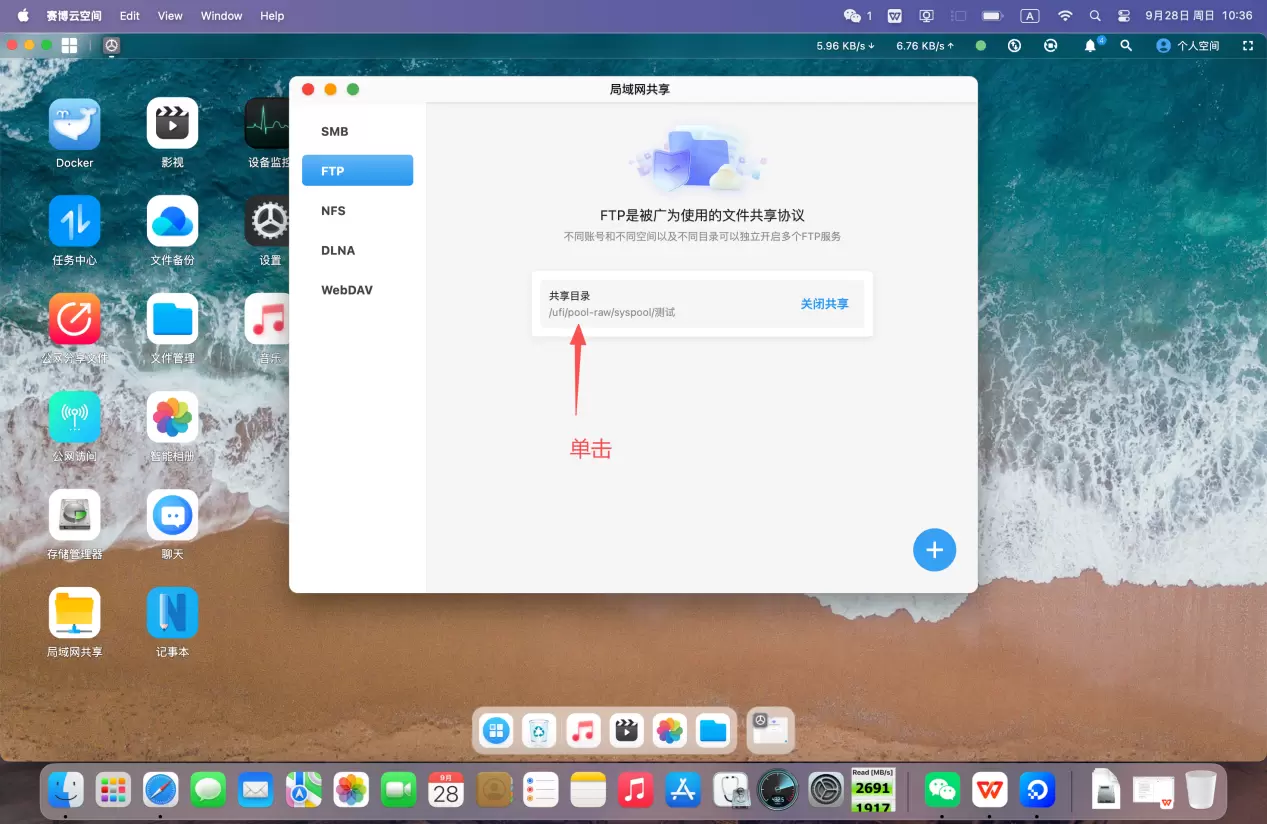This screenshot has height=824, width=1267.
Task: Select the DLNA sharing tab
Action: point(338,251)
